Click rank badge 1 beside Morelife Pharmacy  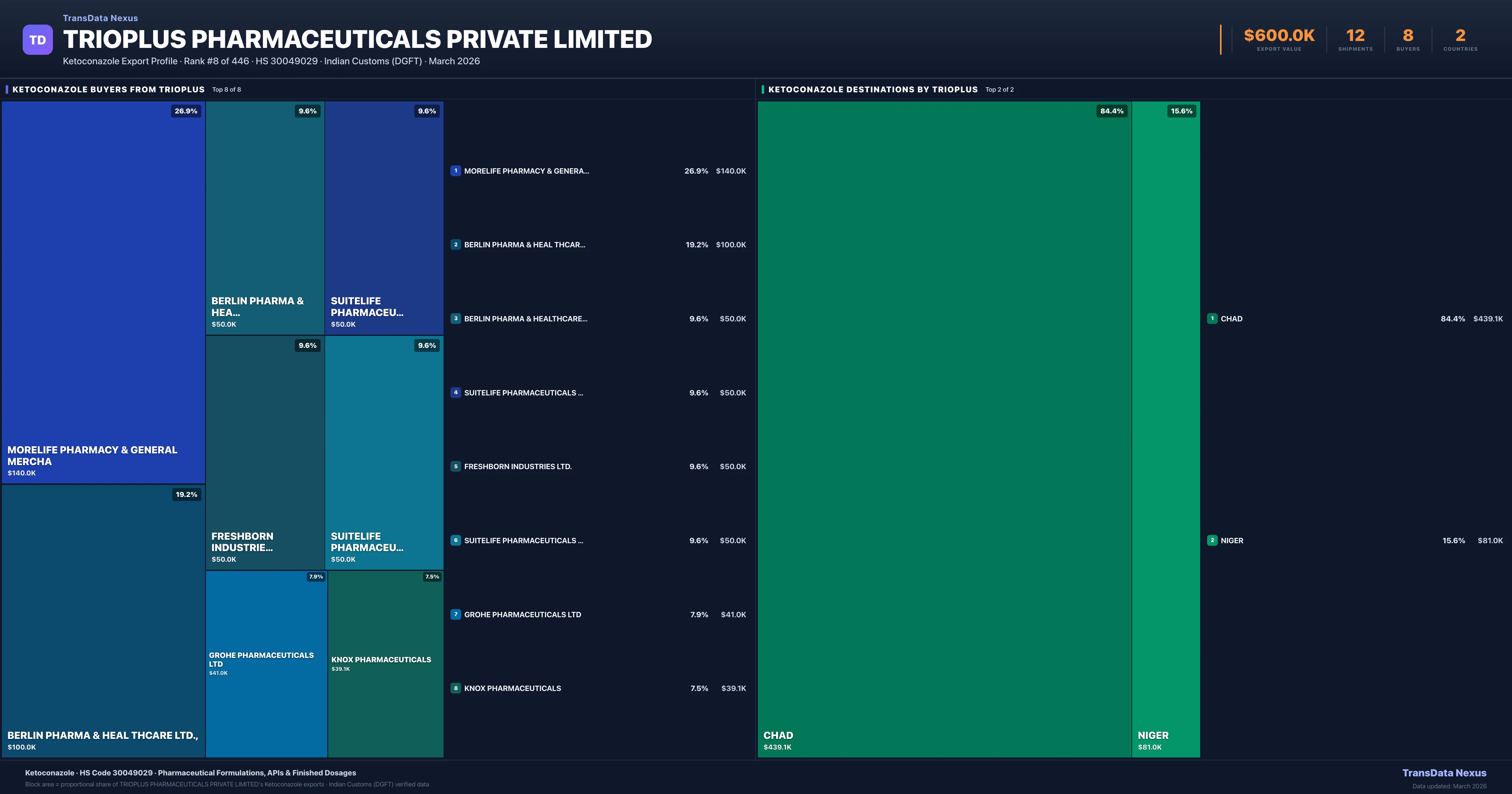455,171
